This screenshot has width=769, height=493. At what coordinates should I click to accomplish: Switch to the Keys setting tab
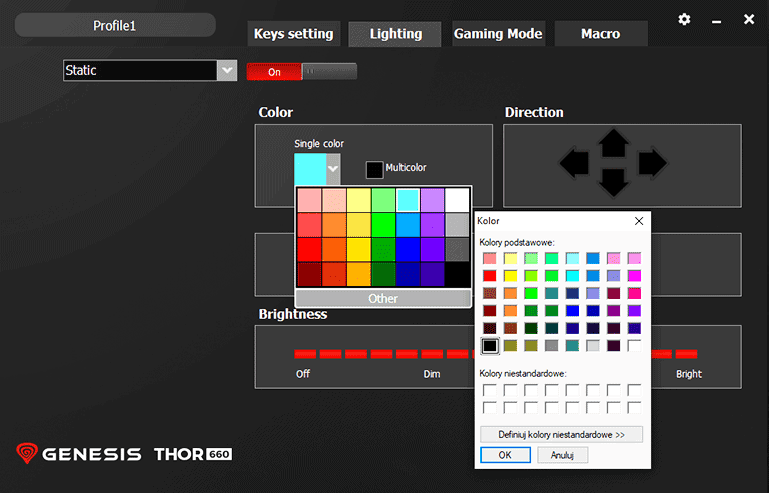click(293, 34)
